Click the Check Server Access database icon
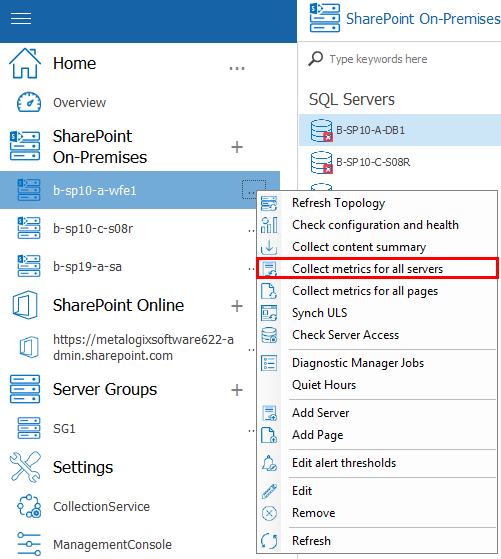 pos(269,335)
